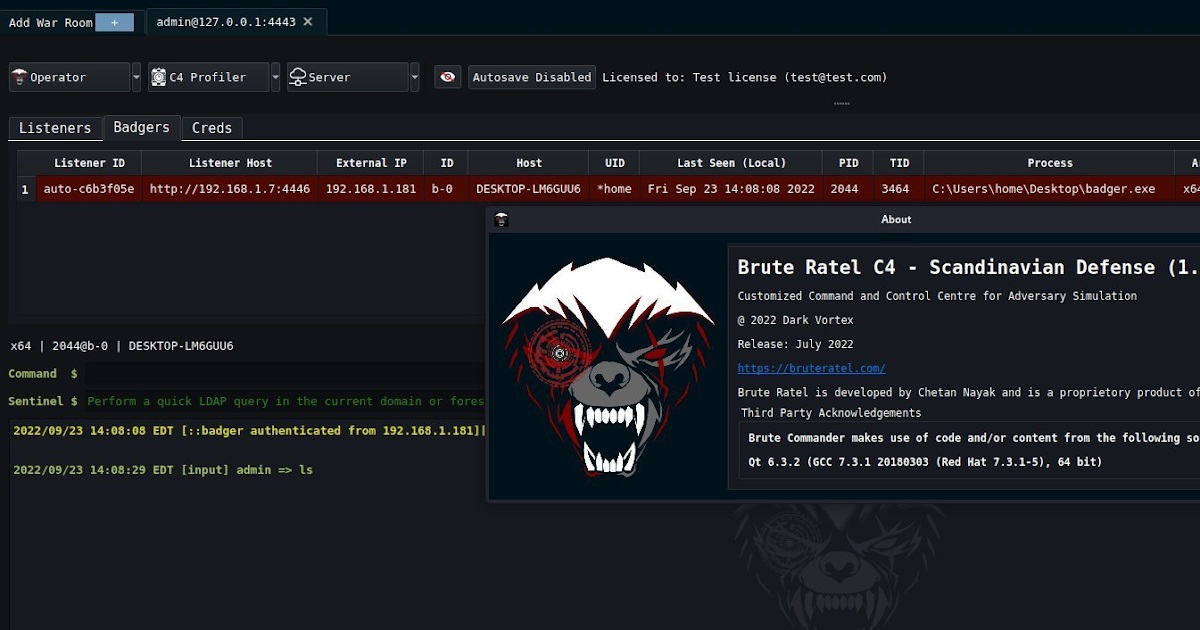Click the admin => ls log line

(163, 469)
